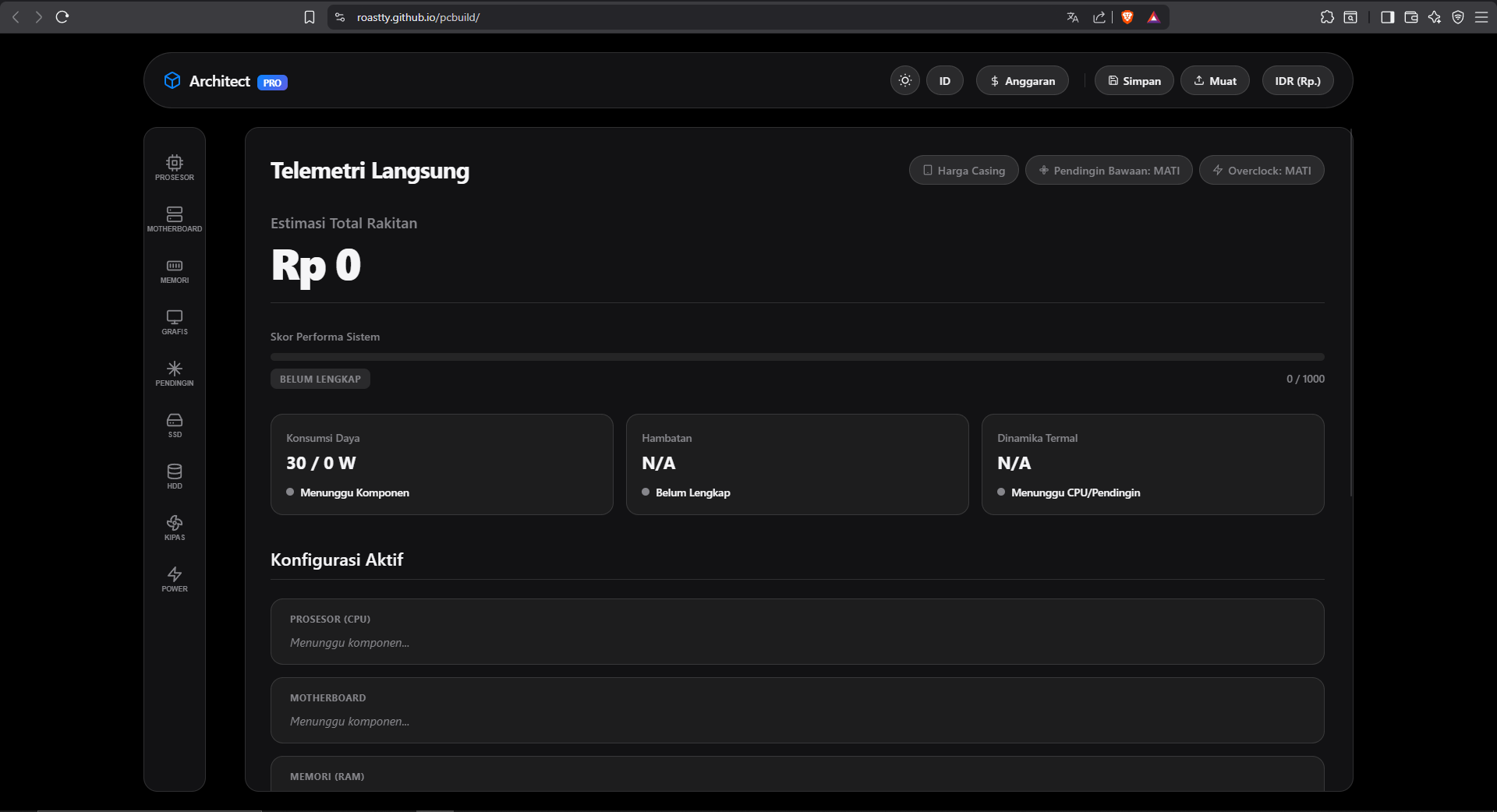This screenshot has height=812, width=1497.
Task: Select the Prosesor (CPU) configuration slot
Action: pyautogui.click(x=798, y=631)
